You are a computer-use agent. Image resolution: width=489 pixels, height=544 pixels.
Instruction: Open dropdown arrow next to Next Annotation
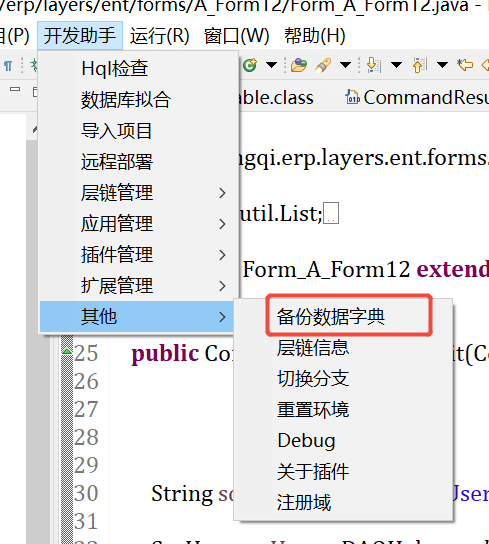click(x=396, y=65)
